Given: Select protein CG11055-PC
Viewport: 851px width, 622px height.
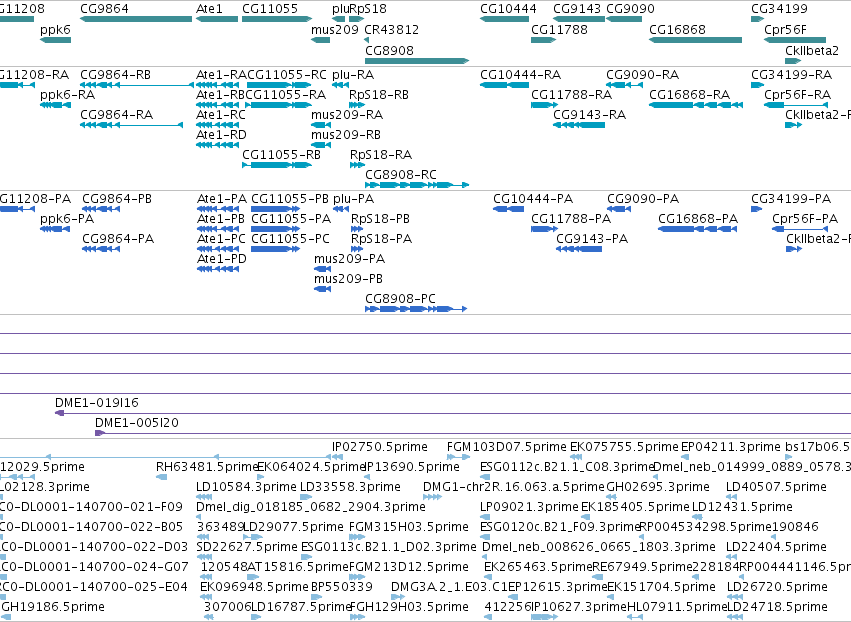Looking at the screenshot, I should pyautogui.click(x=275, y=249).
